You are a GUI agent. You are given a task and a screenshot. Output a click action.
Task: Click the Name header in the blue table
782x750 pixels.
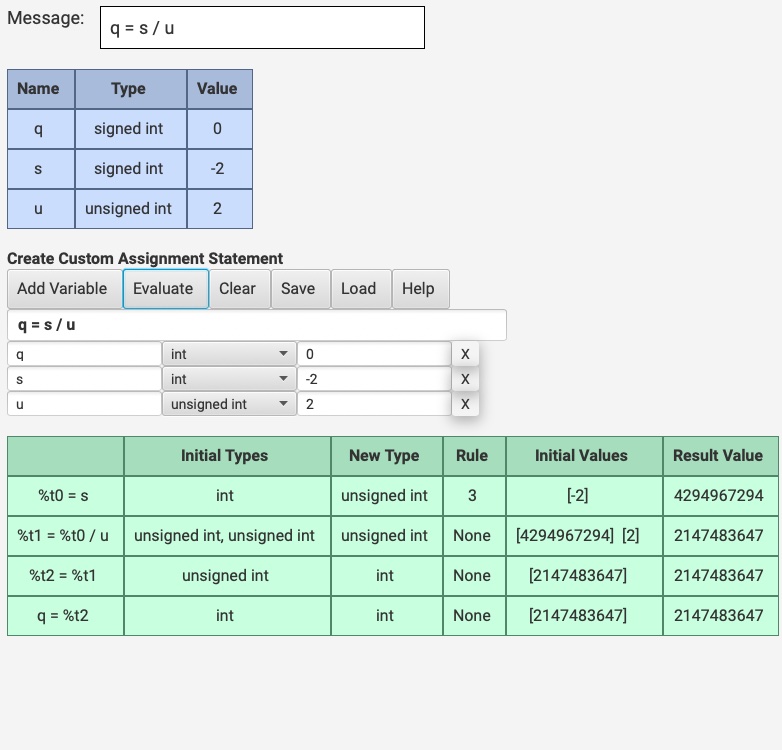pyautogui.click(x=41, y=89)
